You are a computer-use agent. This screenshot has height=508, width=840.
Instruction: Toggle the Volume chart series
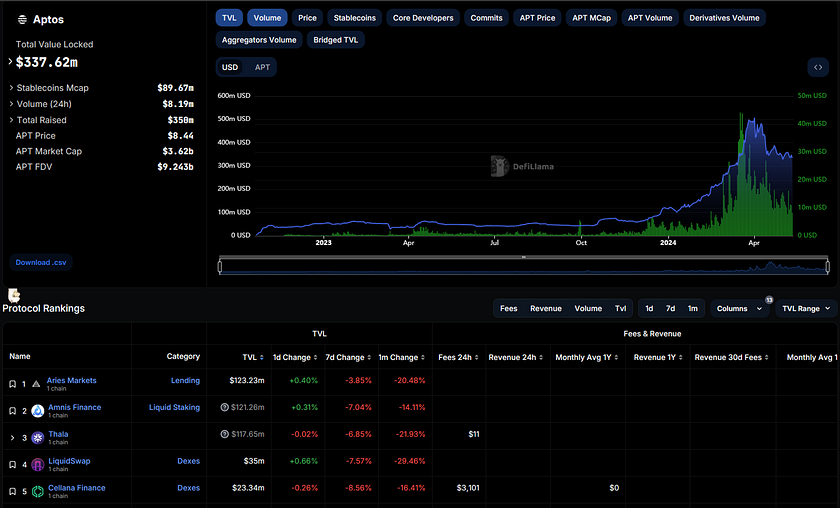[x=267, y=18]
